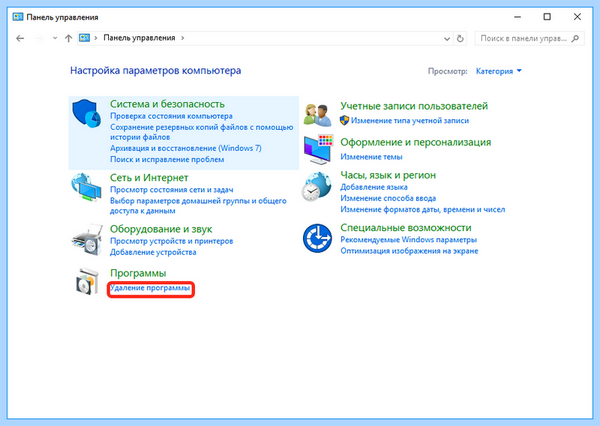Image resolution: width=600 pixels, height=426 pixels.
Task: Click Удаление программы link
Action: (x=150, y=288)
